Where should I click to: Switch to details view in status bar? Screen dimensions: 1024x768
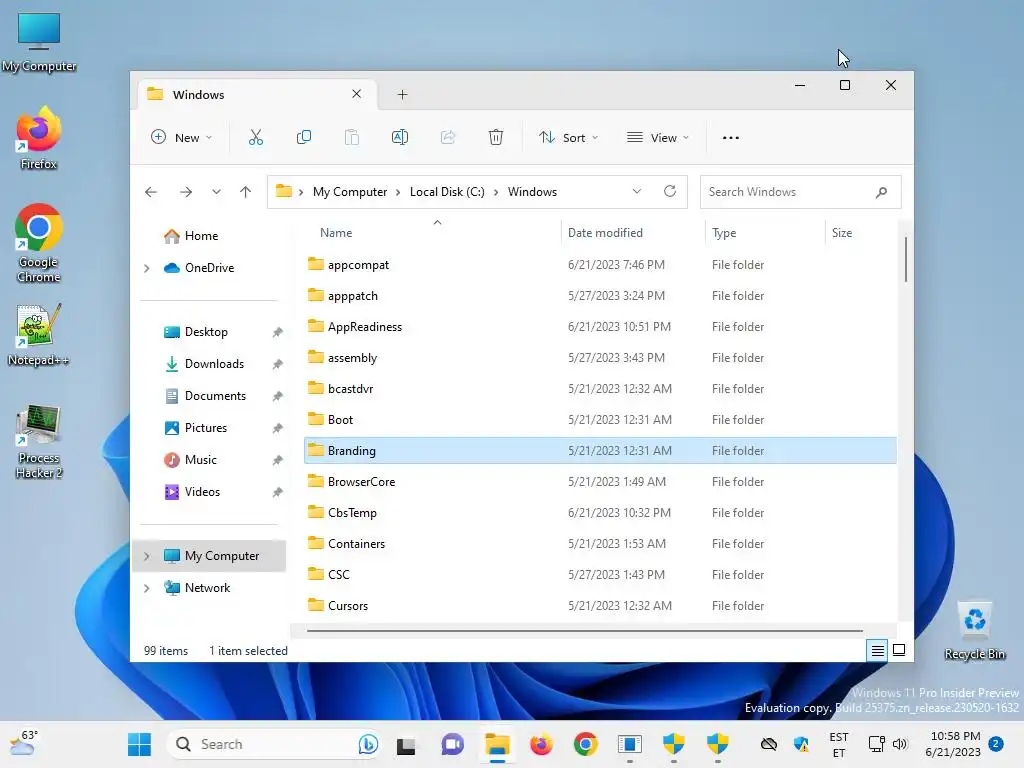(877, 650)
